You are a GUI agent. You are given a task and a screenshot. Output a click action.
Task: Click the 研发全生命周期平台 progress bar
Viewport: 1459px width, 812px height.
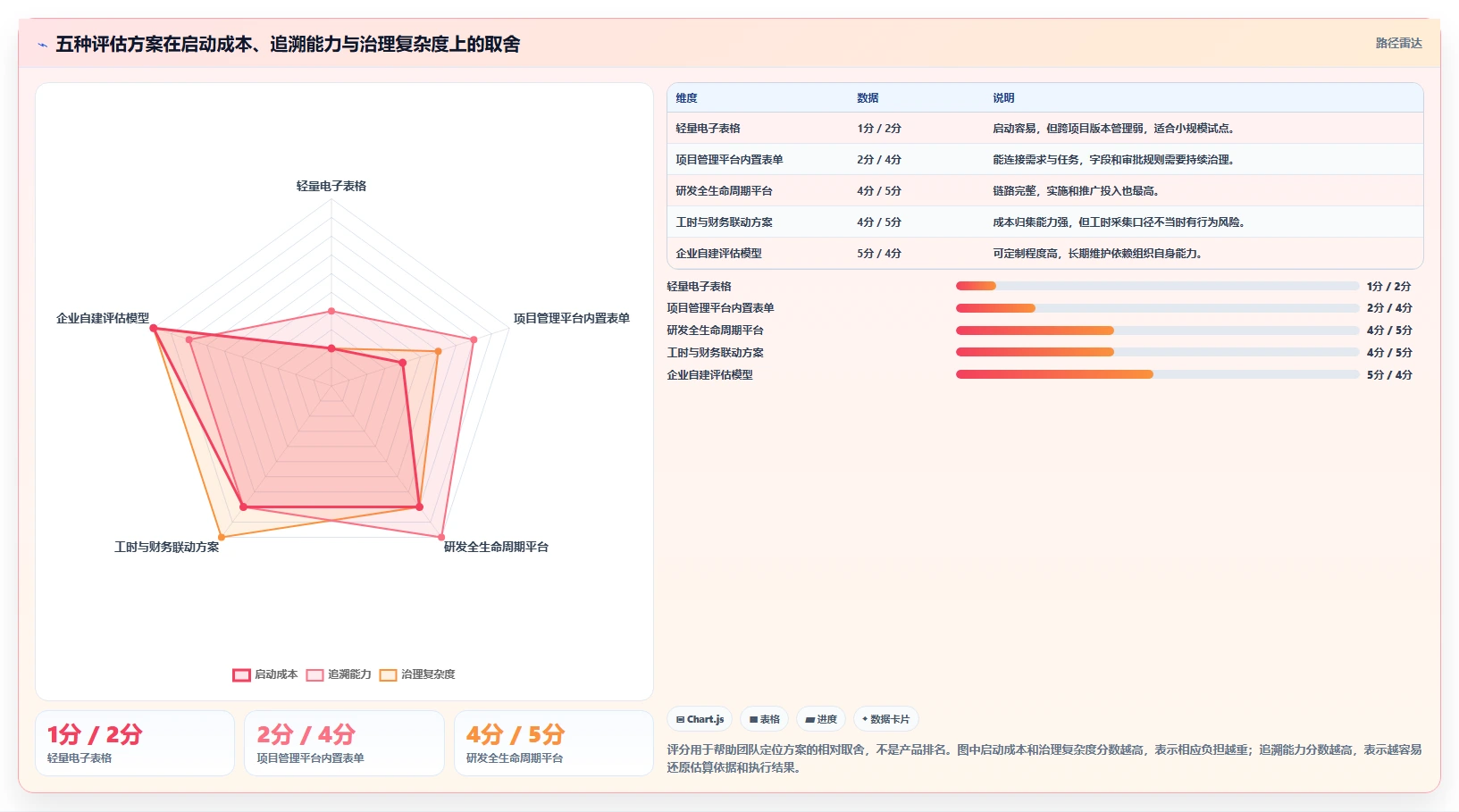click(1157, 331)
